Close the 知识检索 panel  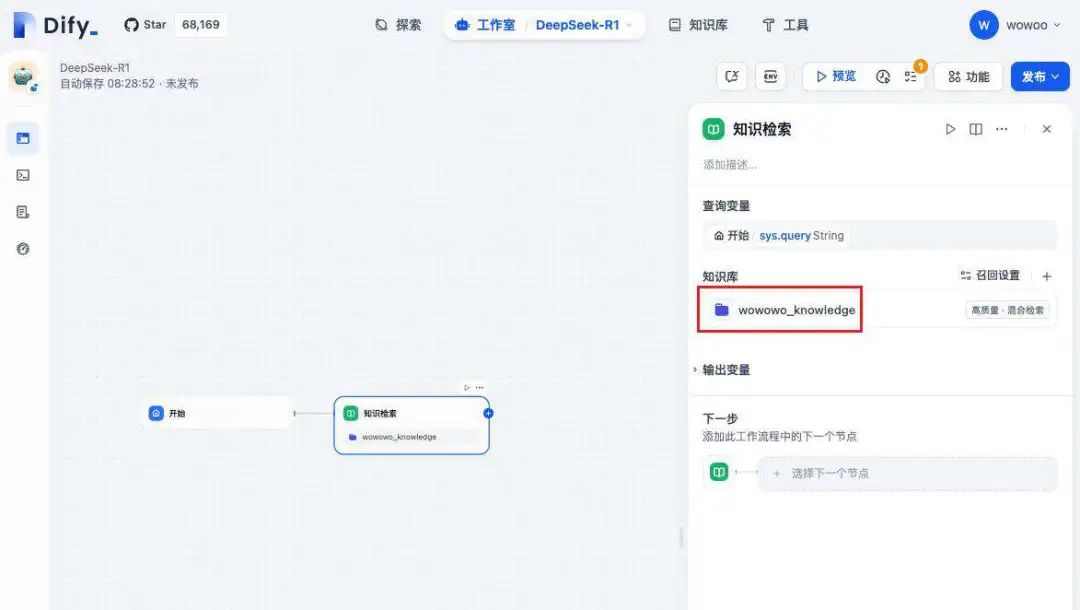pyautogui.click(x=1047, y=129)
